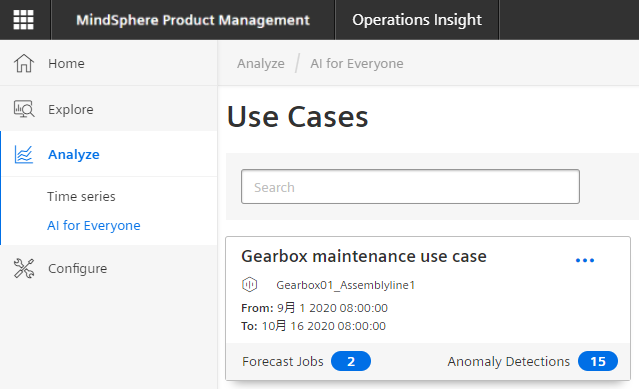
Task: Click the Explore chart-magnifier icon
Action: point(24,109)
